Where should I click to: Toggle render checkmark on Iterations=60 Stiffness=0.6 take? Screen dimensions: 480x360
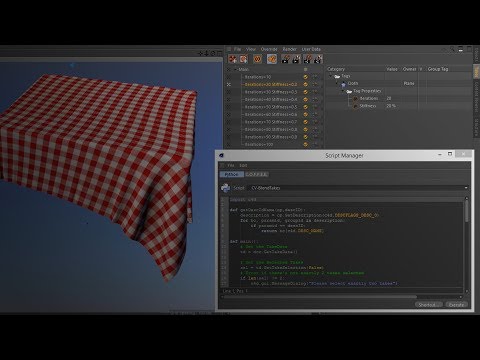(305, 115)
